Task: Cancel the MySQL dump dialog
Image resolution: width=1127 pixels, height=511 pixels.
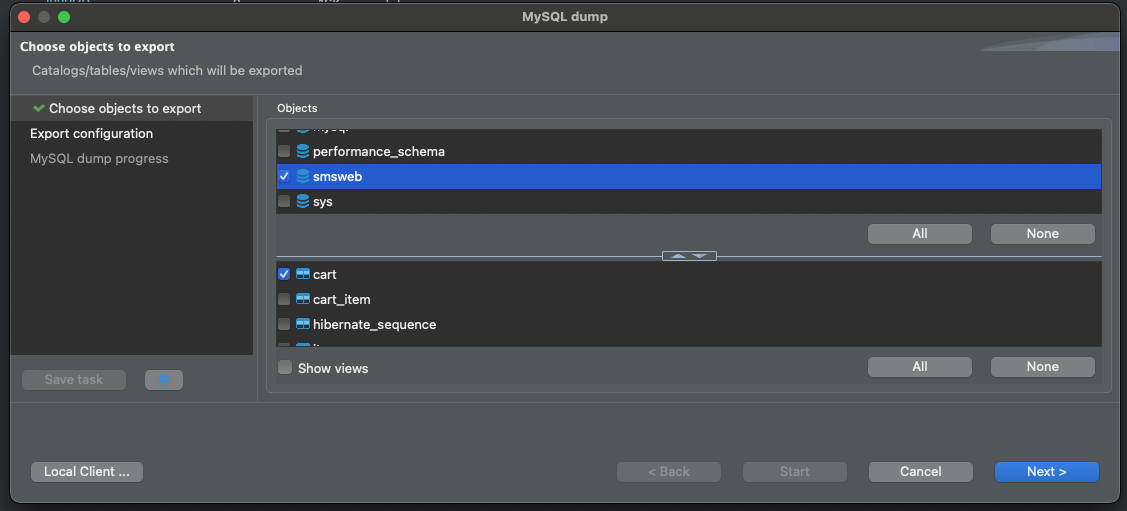Action: click(x=921, y=471)
